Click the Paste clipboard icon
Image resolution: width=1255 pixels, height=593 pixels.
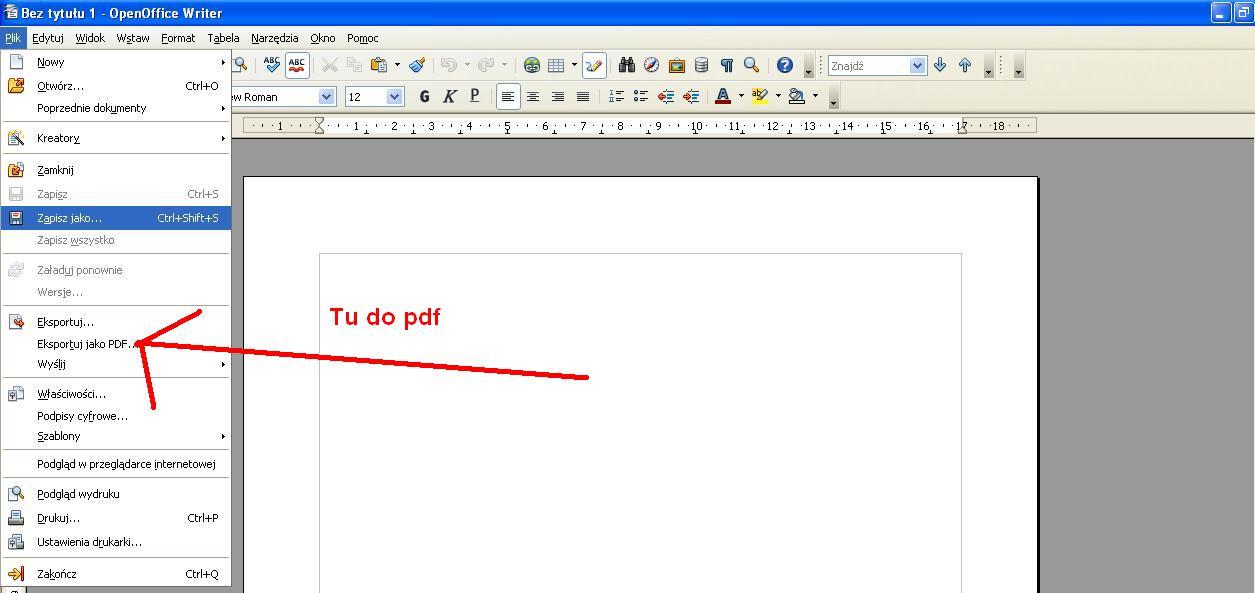pyautogui.click(x=379, y=65)
